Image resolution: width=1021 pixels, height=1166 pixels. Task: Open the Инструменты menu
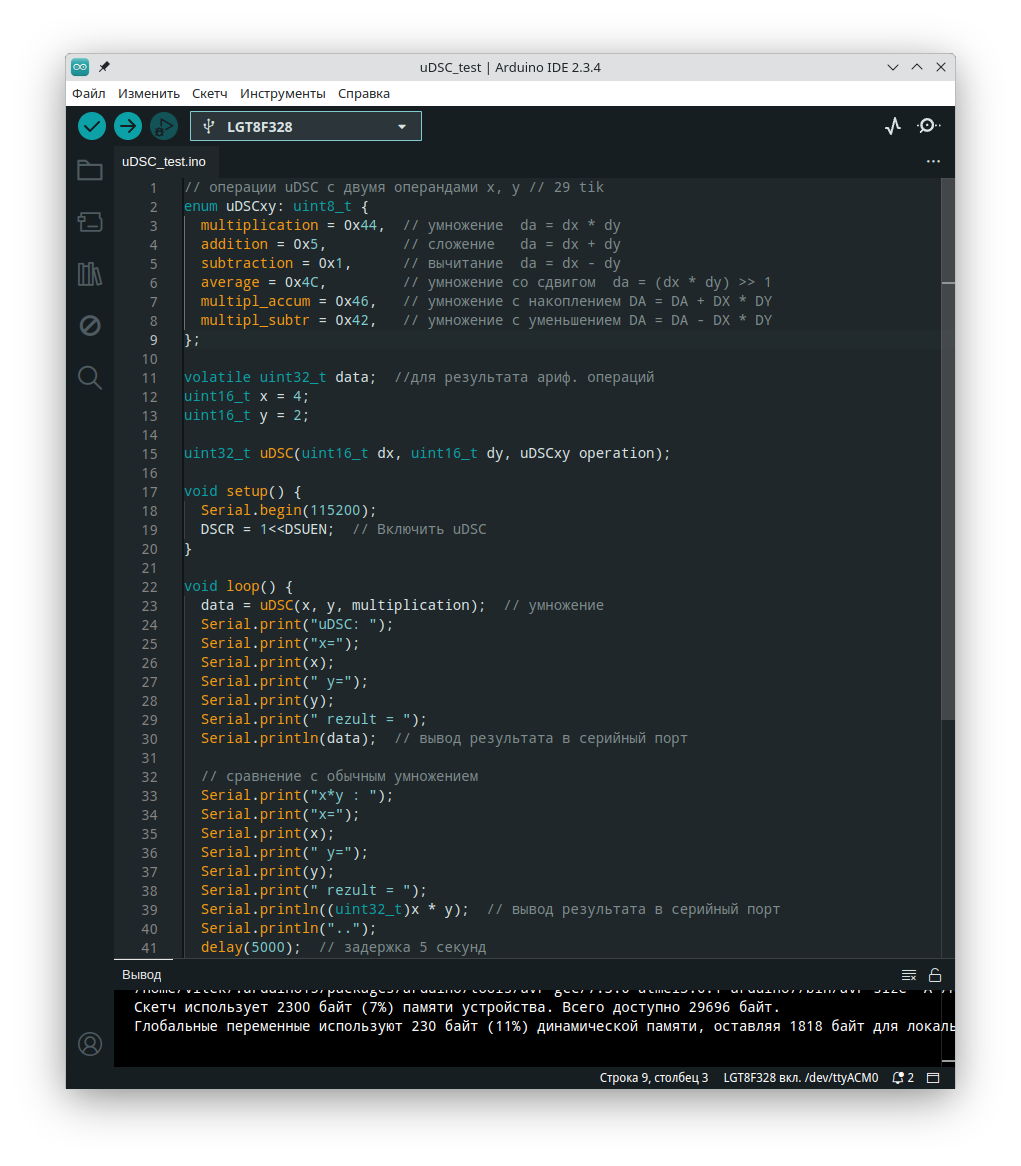283,94
